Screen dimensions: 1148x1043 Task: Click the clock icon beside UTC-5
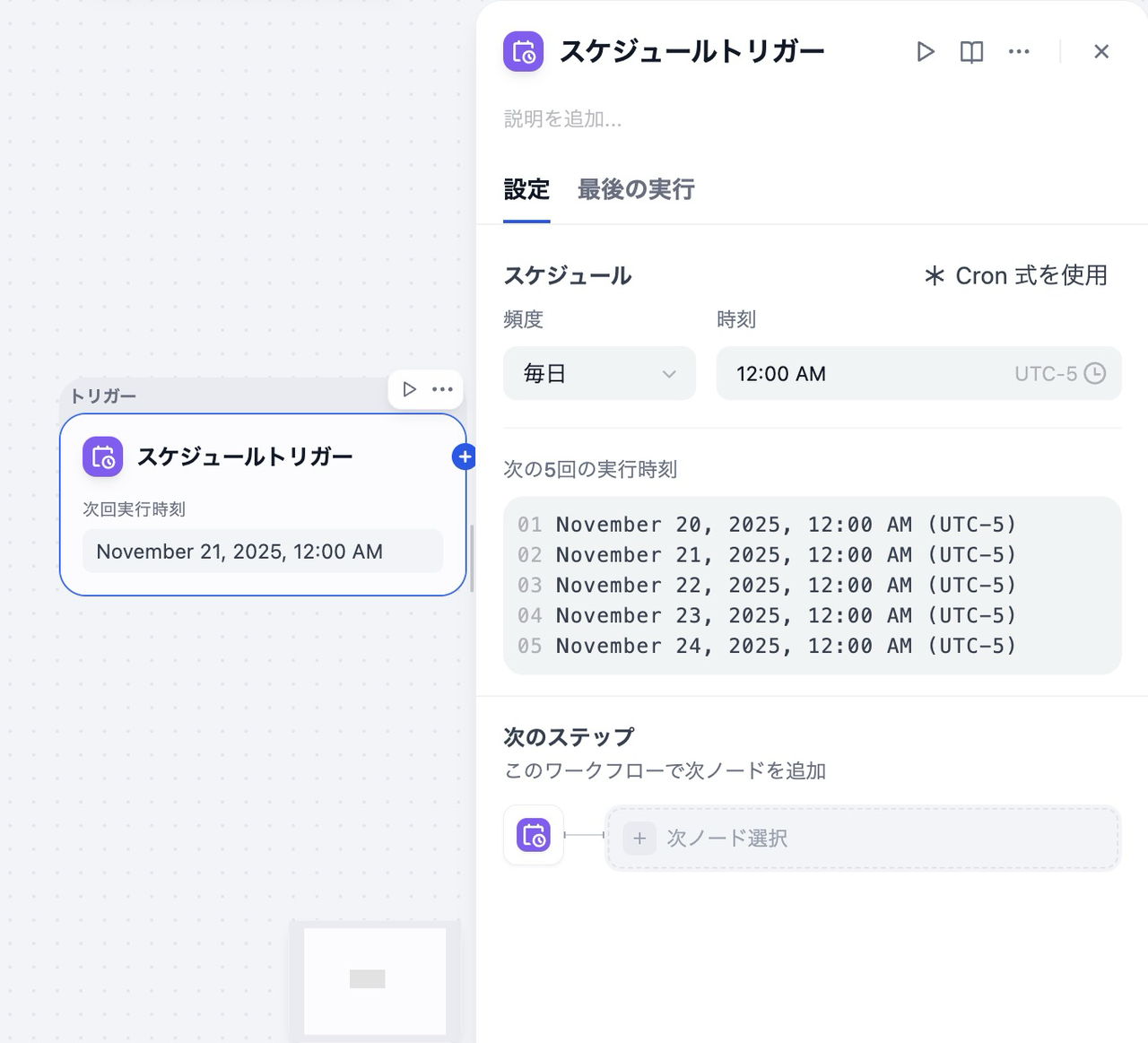point(1095,373)
